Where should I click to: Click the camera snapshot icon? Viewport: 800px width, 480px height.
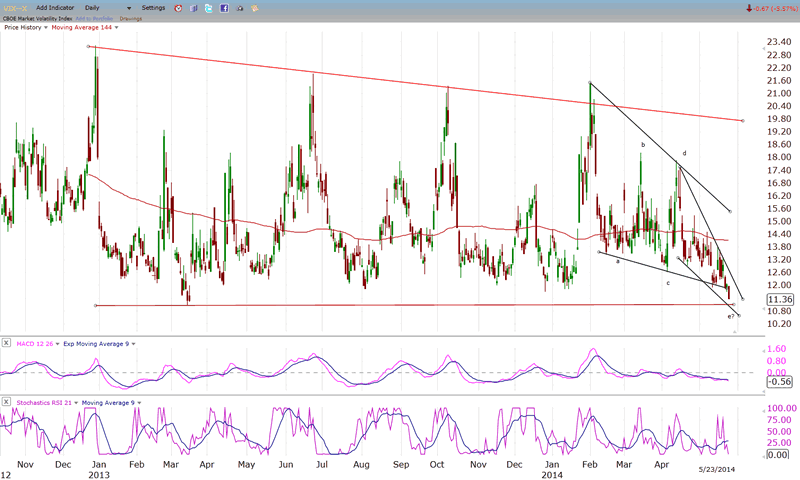coord(240,8)
